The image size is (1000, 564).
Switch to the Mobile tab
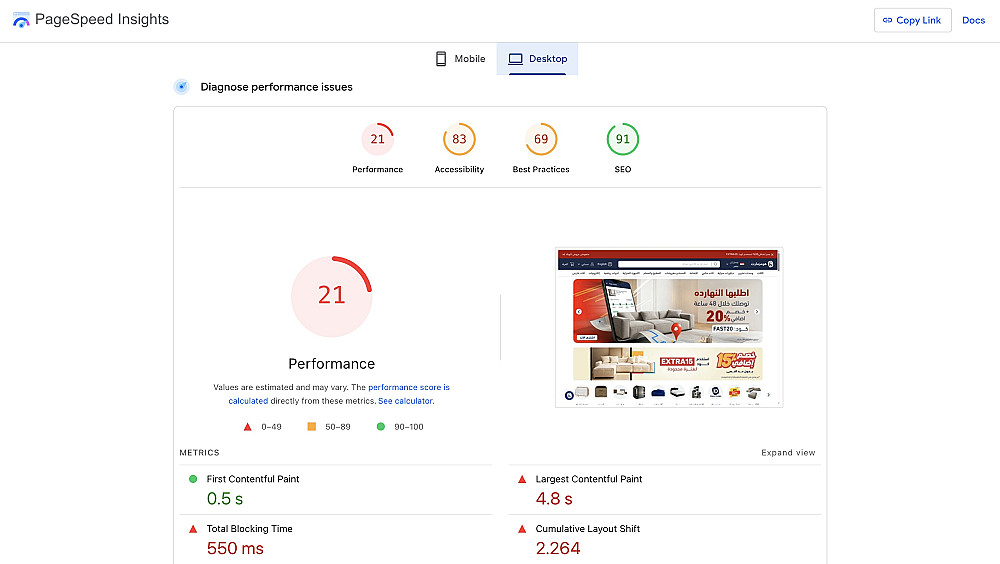(x=460, y=59)
